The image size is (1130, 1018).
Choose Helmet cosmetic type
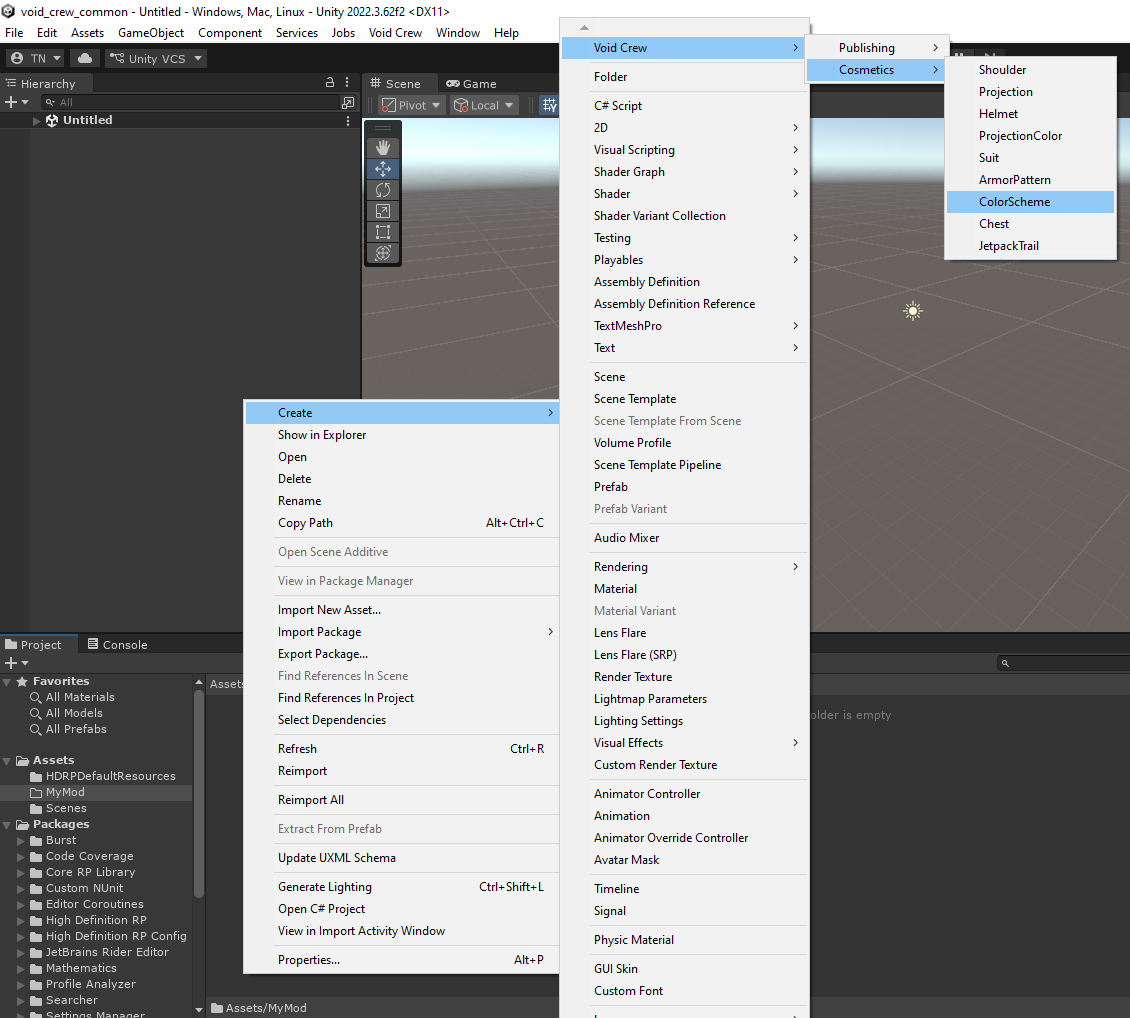click(1030, 114)
